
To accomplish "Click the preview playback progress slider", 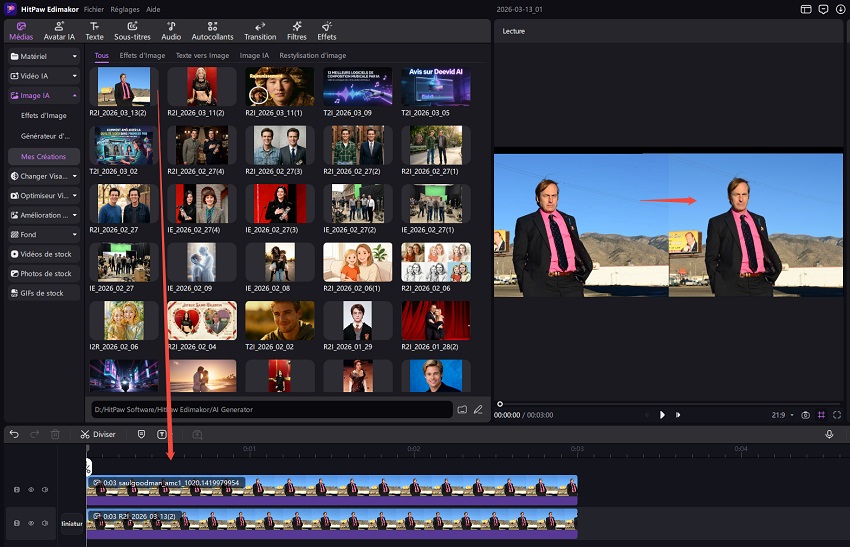I will [669, 404].
